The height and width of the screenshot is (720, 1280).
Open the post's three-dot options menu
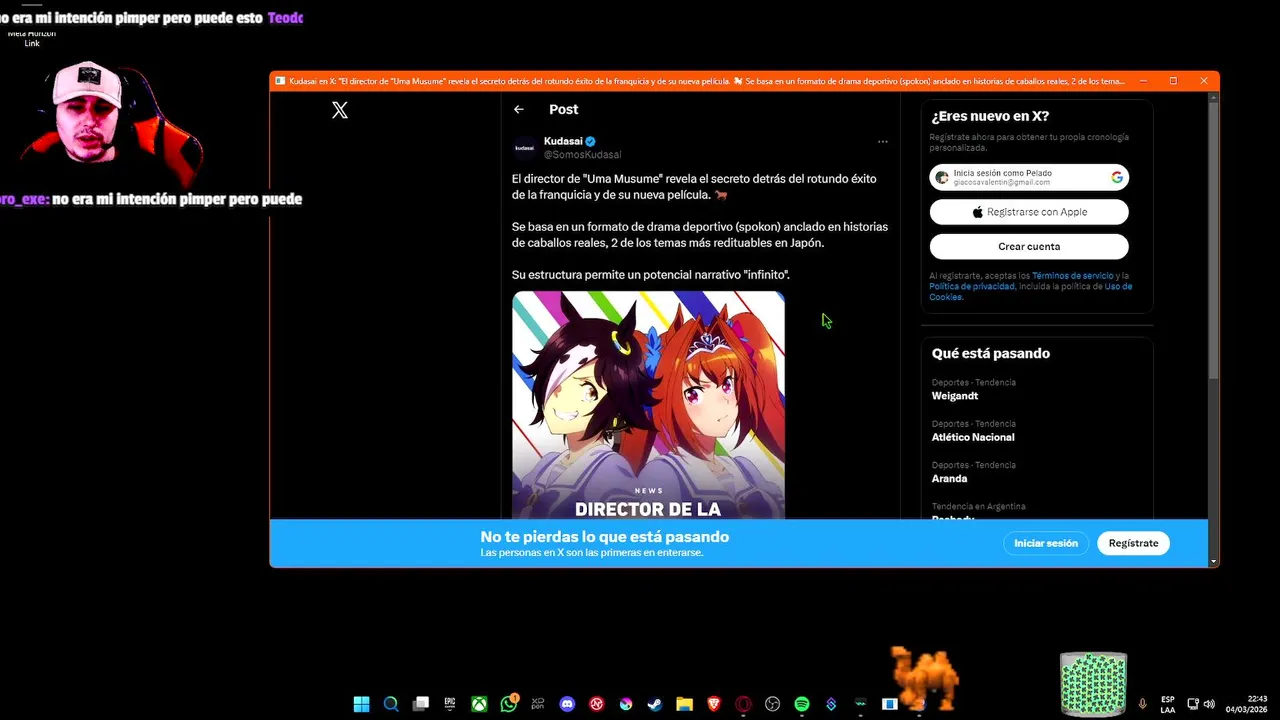click(882, 142)
